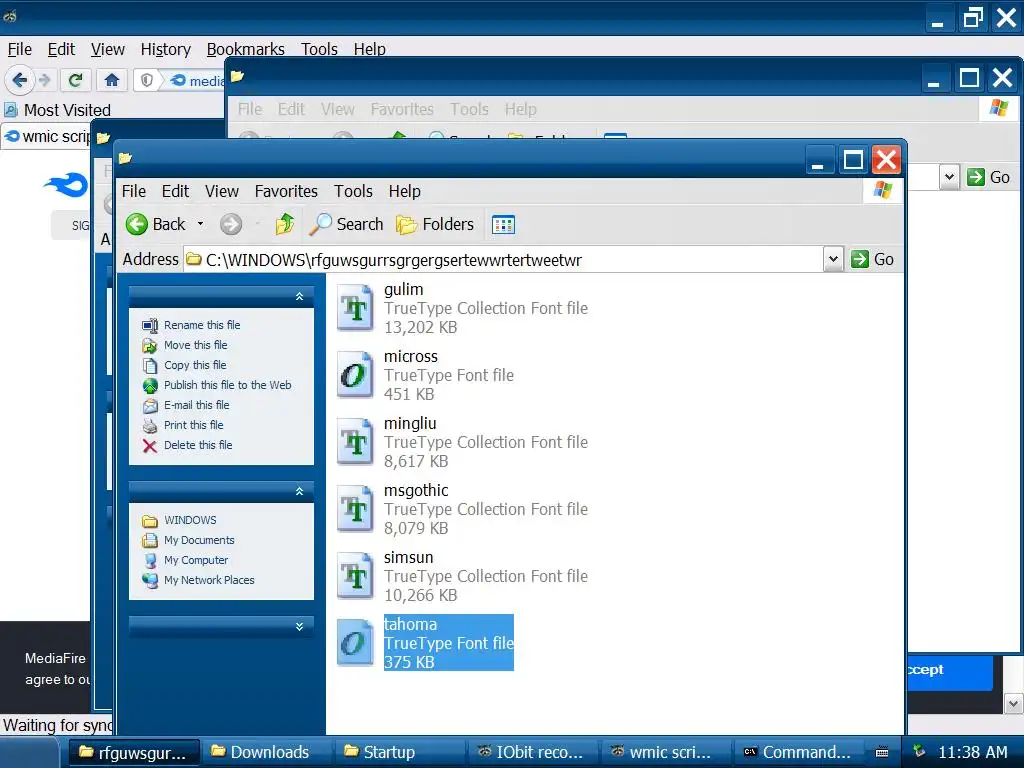Click Publish this file to the Web
This screenshot has height=768, width=1024.
click(227, 385)
